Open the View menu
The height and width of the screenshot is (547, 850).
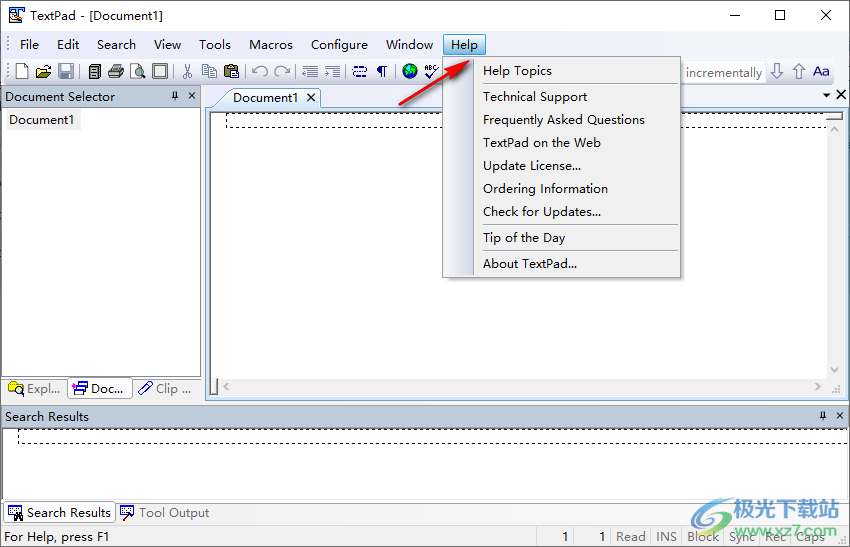click(168, 44)
